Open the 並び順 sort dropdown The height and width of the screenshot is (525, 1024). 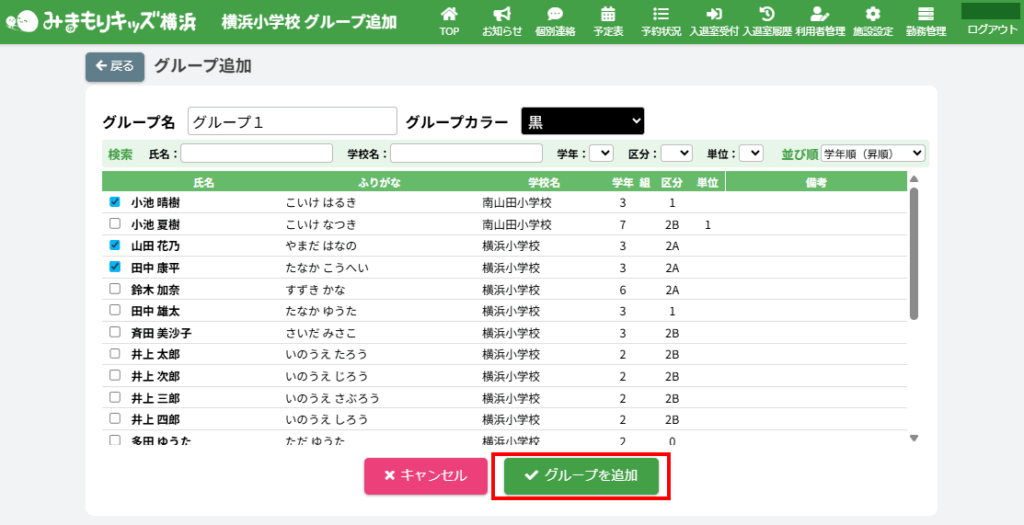click(x=873, y=153)
